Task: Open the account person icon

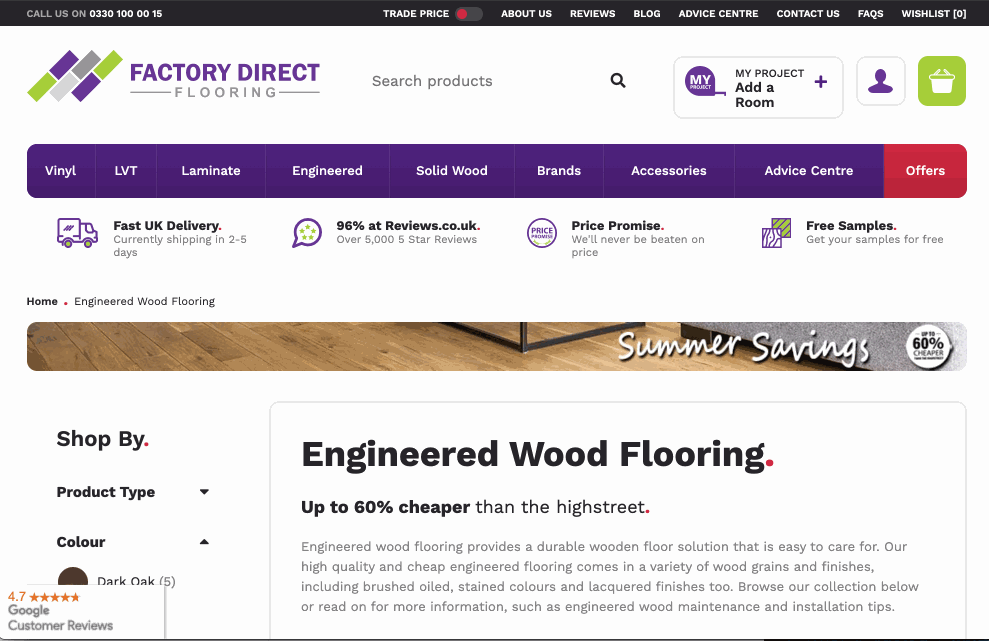Action: (x=880, y=81)
